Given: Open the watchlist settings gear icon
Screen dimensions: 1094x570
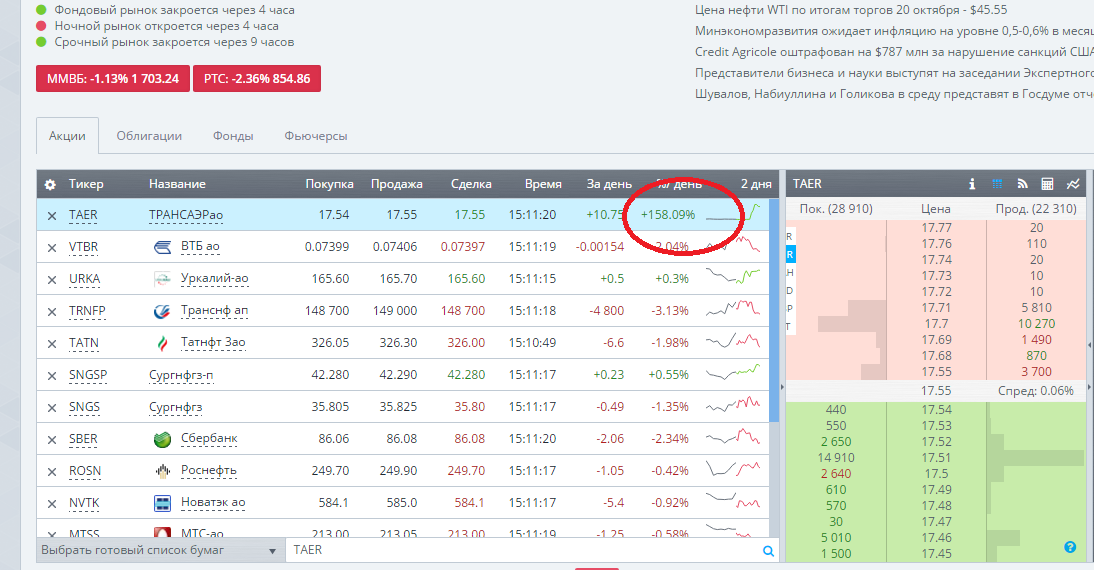Looking at the screenshot, I should 50,185.
